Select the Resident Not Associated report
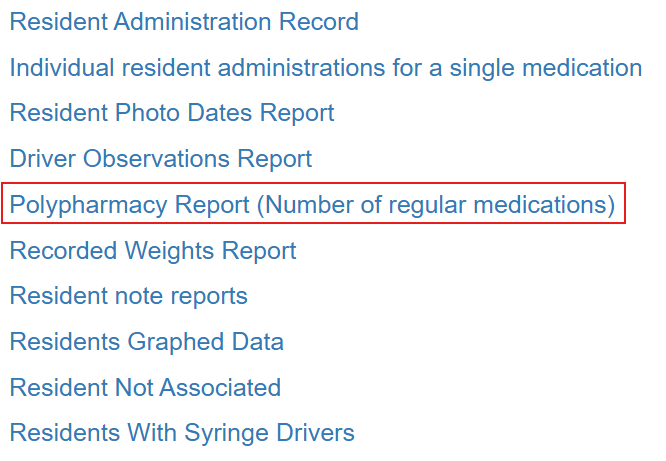Viewport: 666px width, 461px height. point(145,387)
